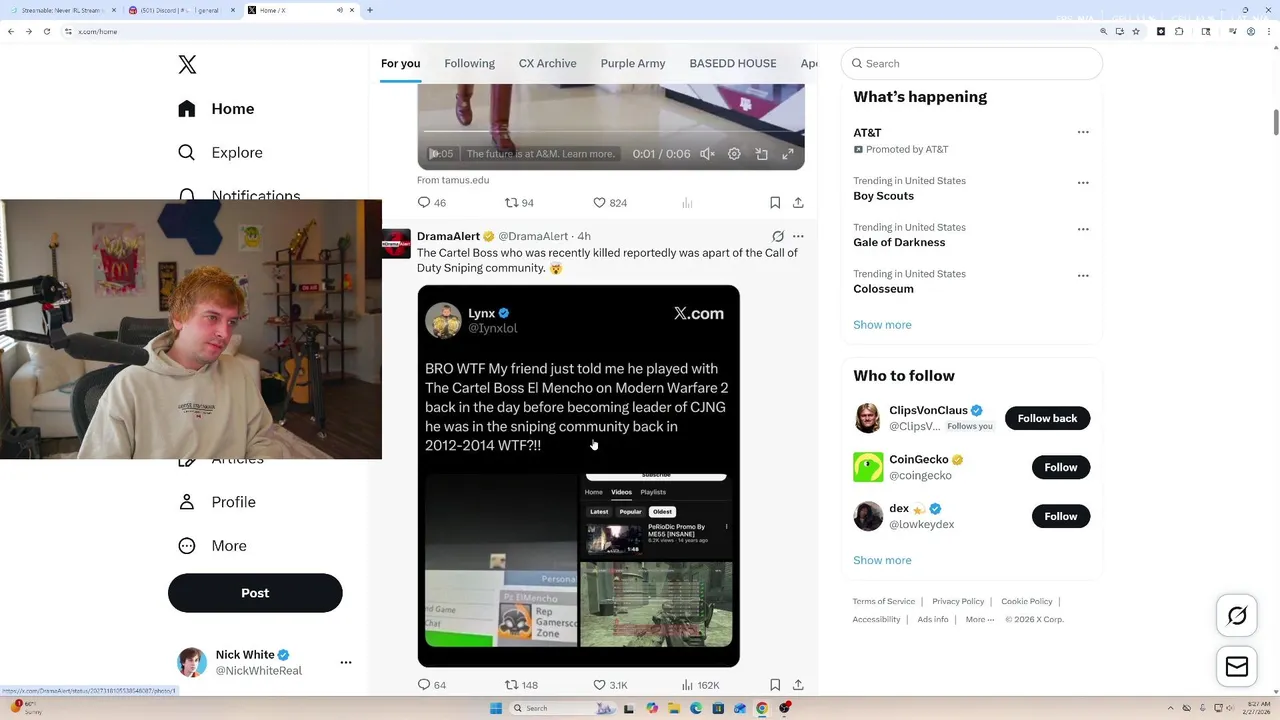Switch to the For you tab

click(400, 63)
